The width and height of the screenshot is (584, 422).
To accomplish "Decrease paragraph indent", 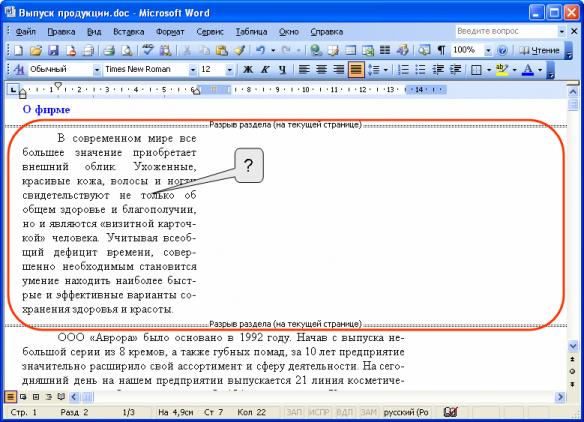I will [x=438, y=69].
